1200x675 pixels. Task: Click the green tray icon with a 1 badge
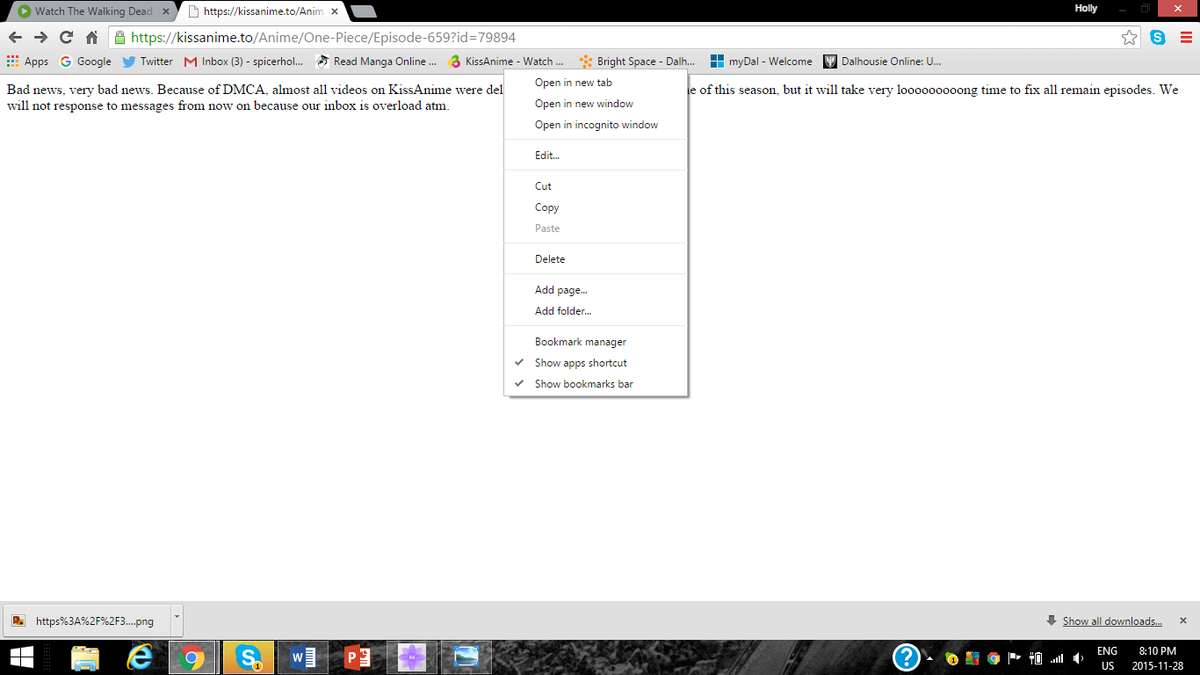[x=951, y=659]
